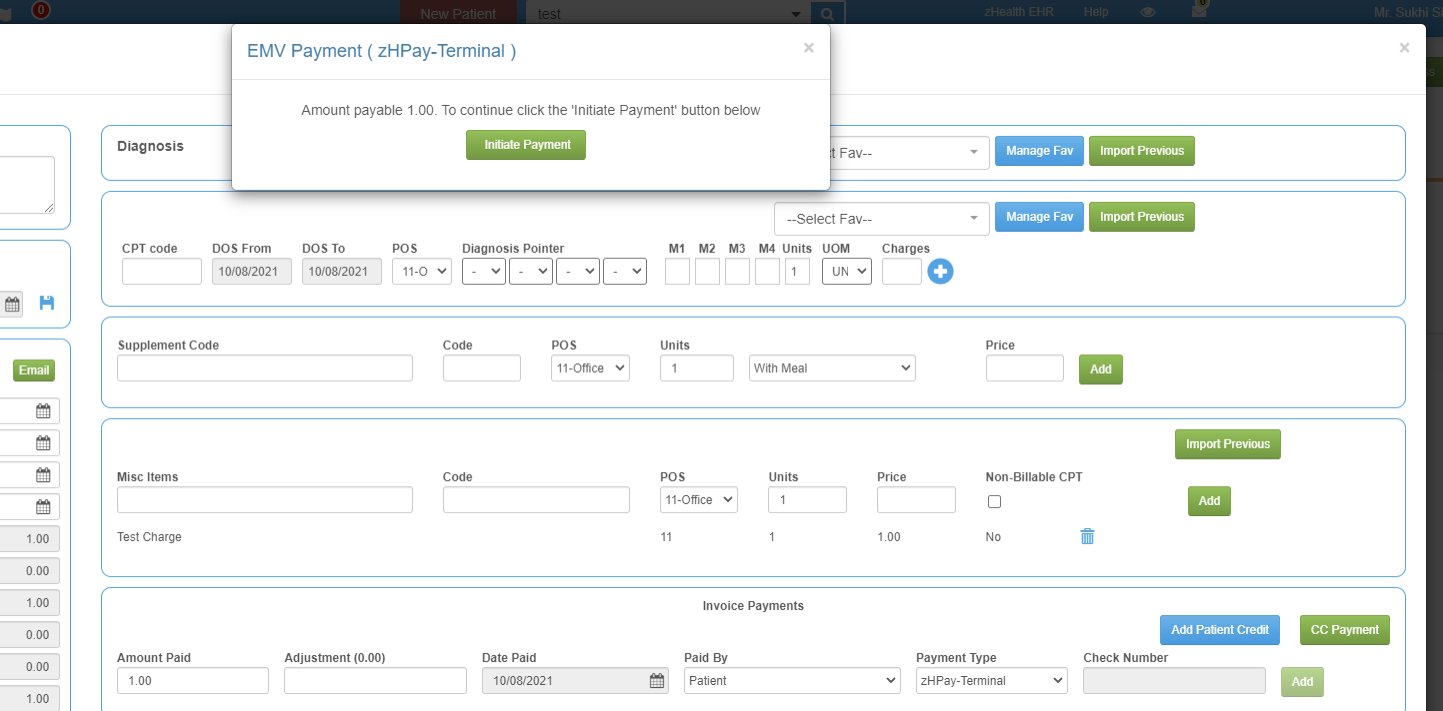Viewport: 1443px width, 711px height.
Task: Click the Initiate Payment button
Action: 526,145
